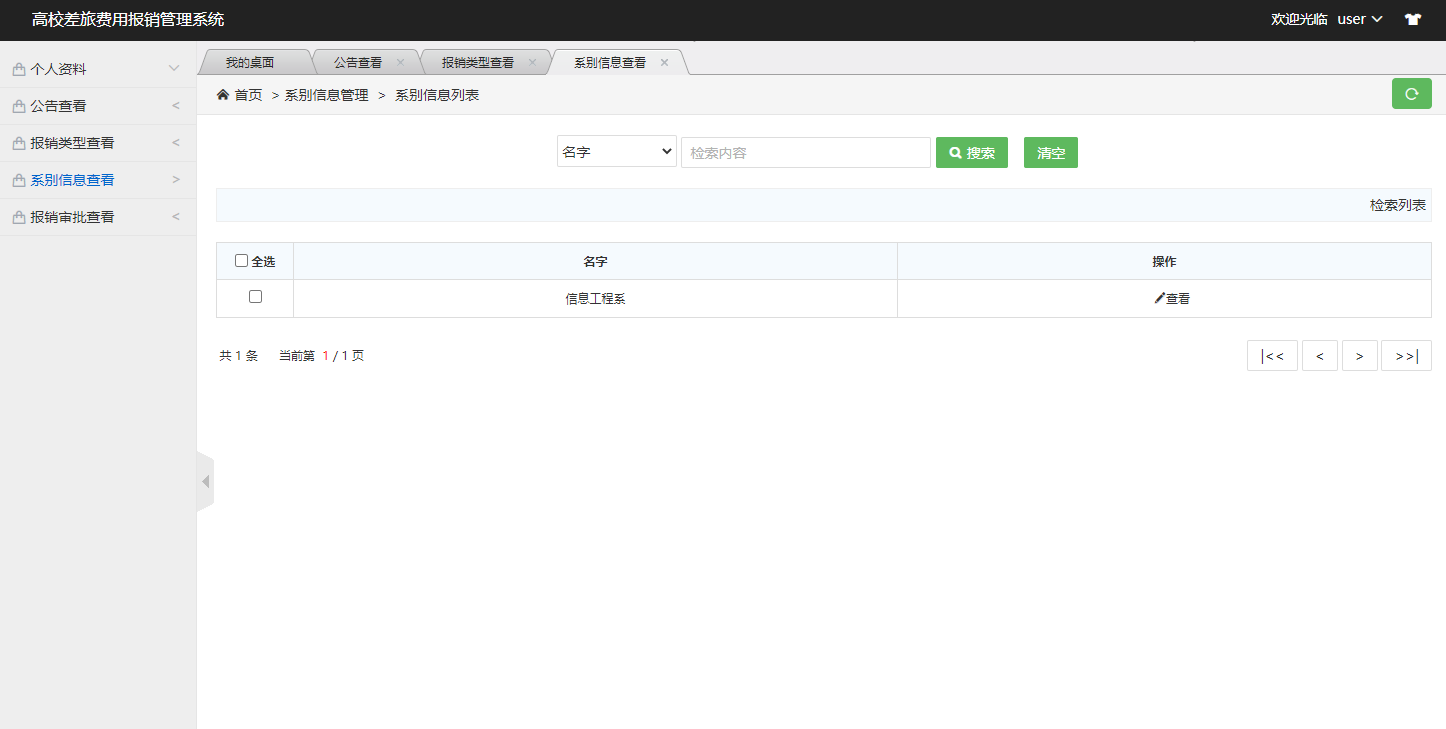Click the 信息工程系 name cell
The image size is (1446, 729).
tap(595, 298)
